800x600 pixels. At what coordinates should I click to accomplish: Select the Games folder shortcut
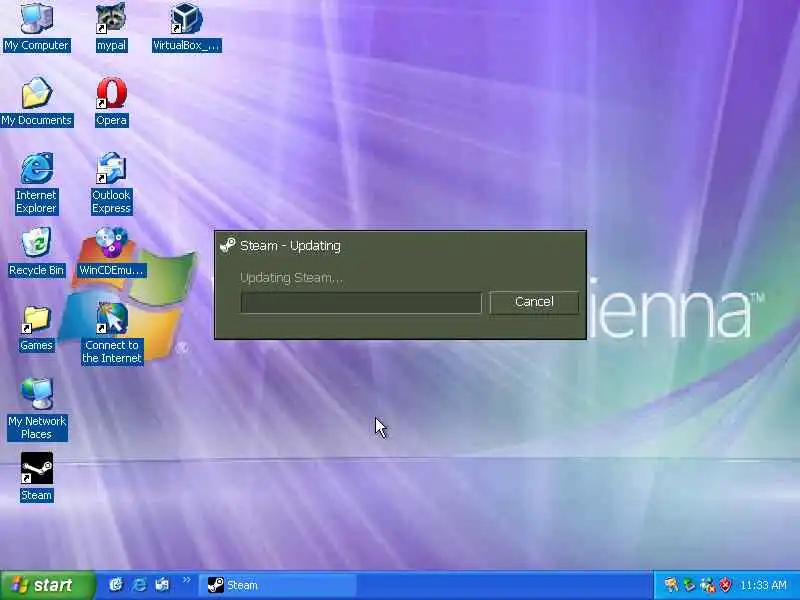[x=36, y=319]
